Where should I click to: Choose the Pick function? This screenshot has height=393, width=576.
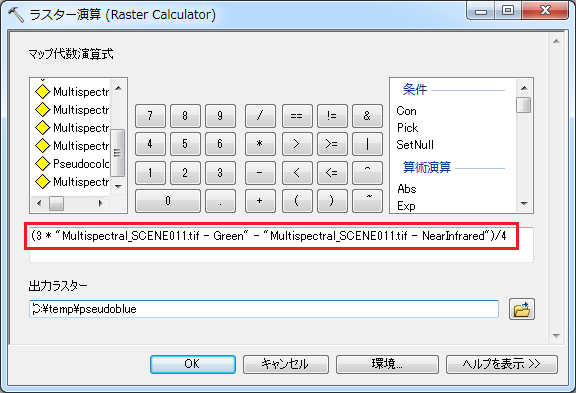(x=407, y=127)
